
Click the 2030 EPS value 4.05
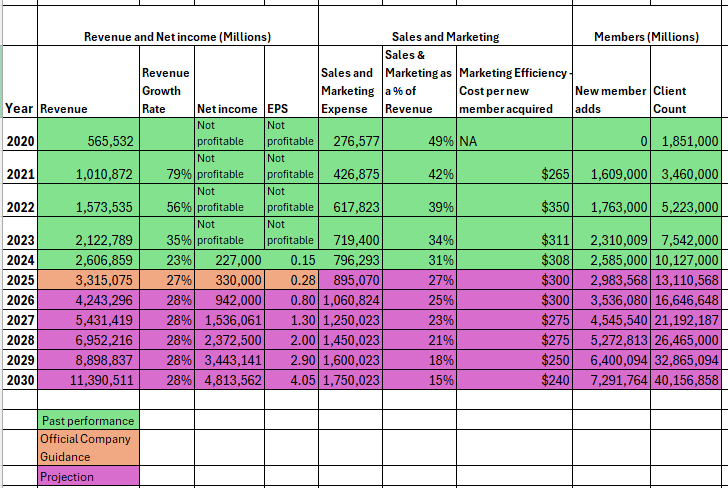pyautogui.click(x=292, y=380)
